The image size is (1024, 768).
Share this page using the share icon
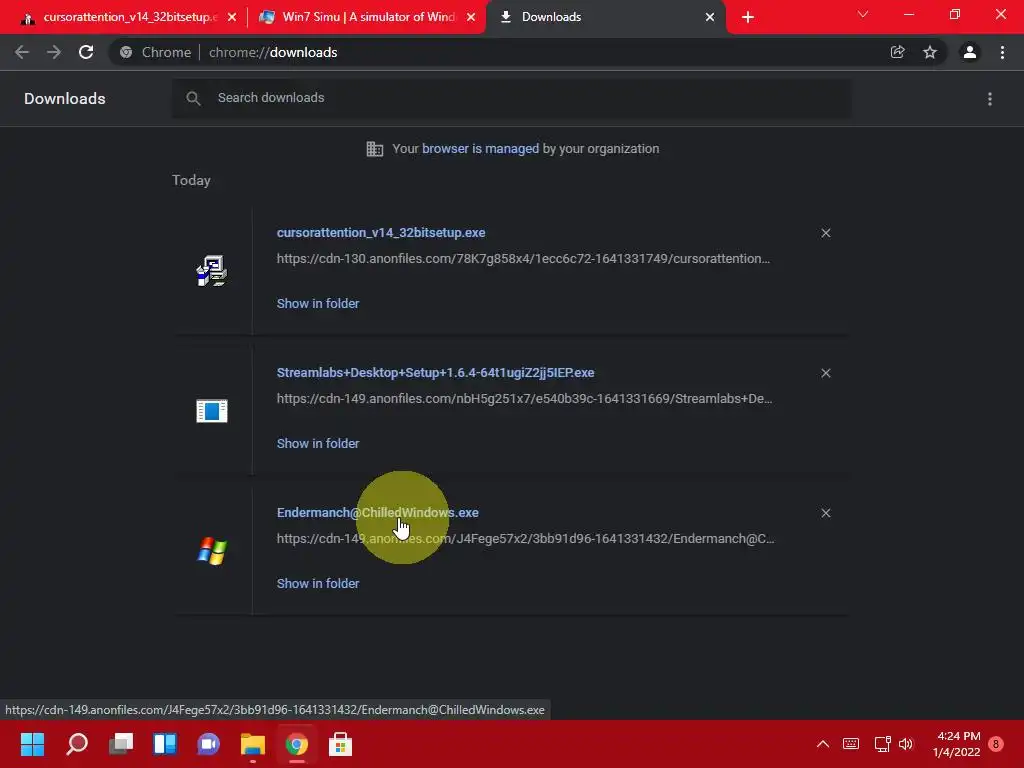pos(897,52)
